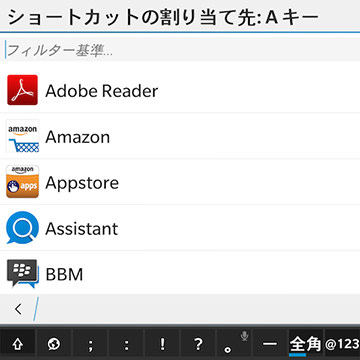Click the Assistant magnifier bubble icon
The height and width of the screenshot is (360, 360).
22,228
